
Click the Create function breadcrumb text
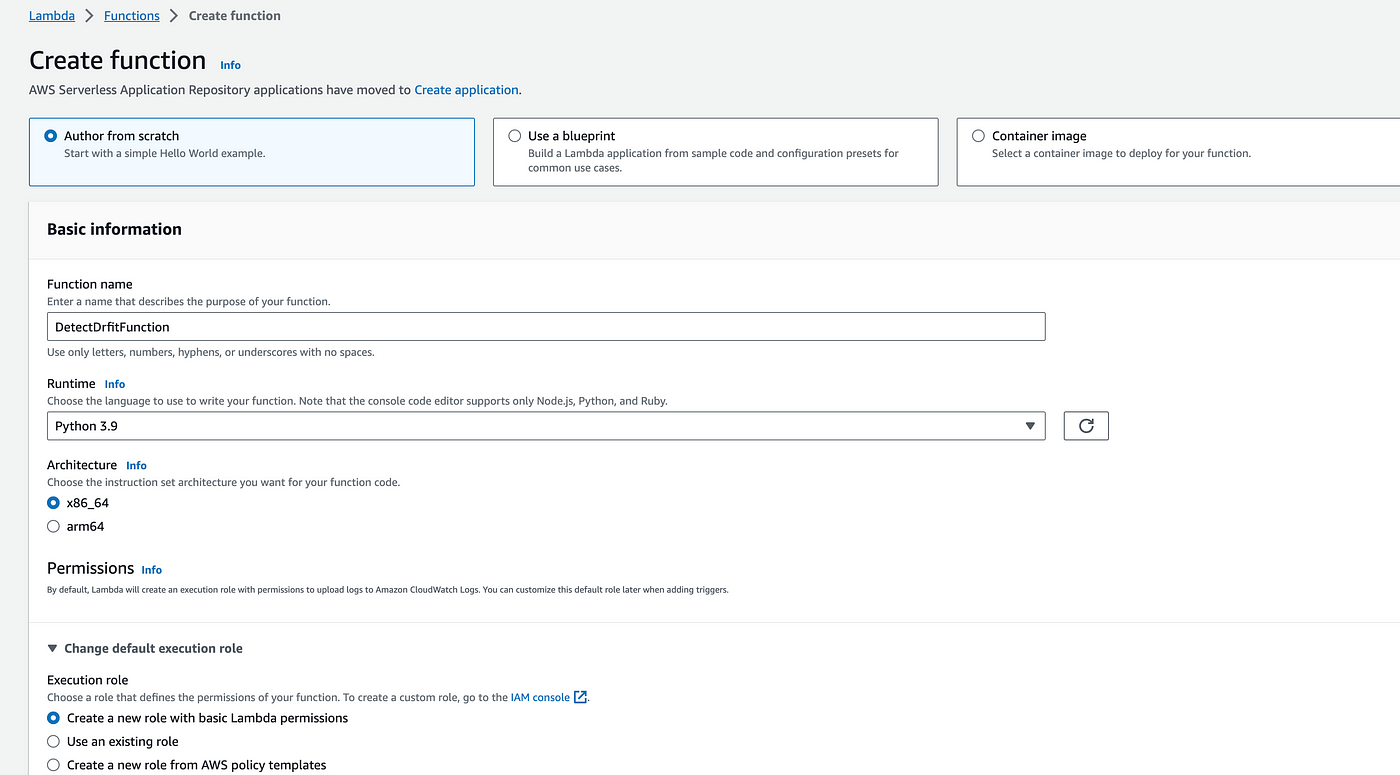point(235,16)
